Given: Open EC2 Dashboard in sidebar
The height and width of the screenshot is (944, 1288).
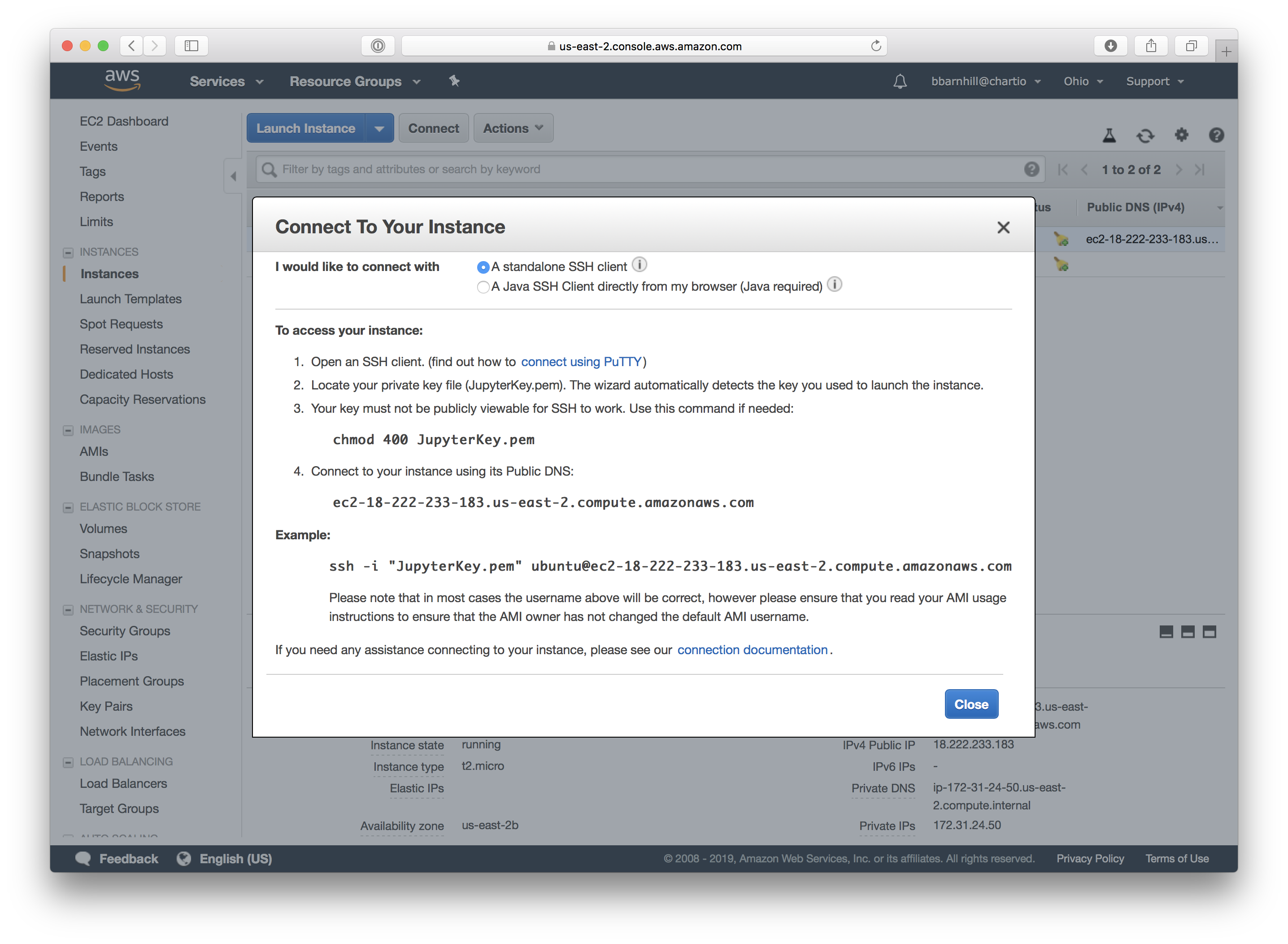Looking at the screenshot, I should [x=124, y=121].
